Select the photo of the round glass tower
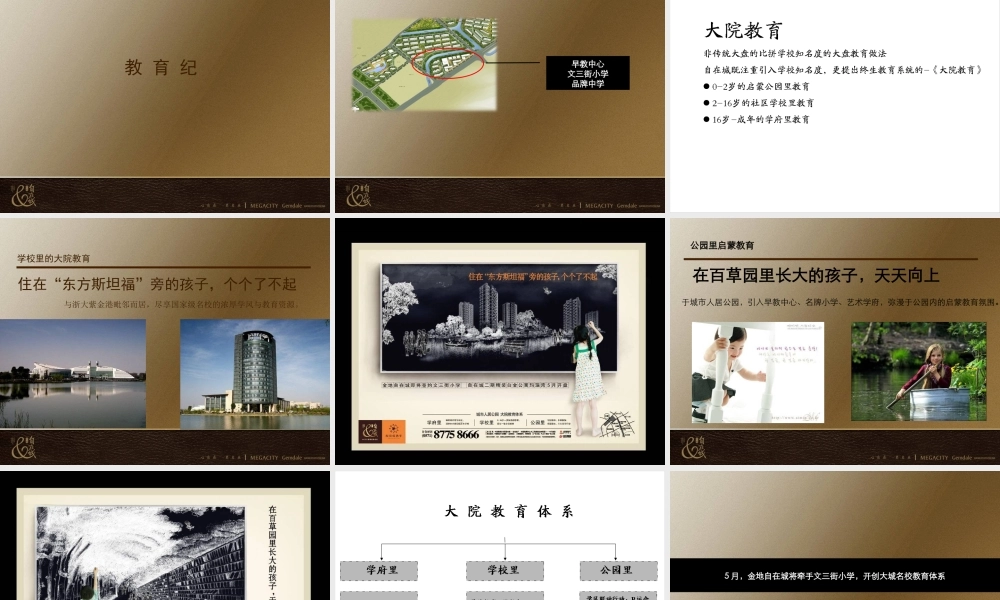1000x600 pixels. pos(255,374)
